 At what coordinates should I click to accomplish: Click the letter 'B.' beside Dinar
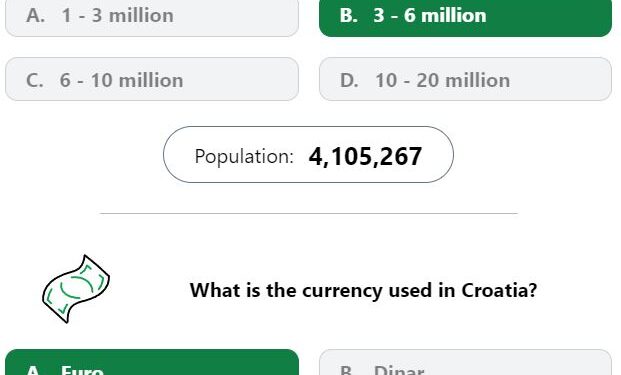pos(349,371)
